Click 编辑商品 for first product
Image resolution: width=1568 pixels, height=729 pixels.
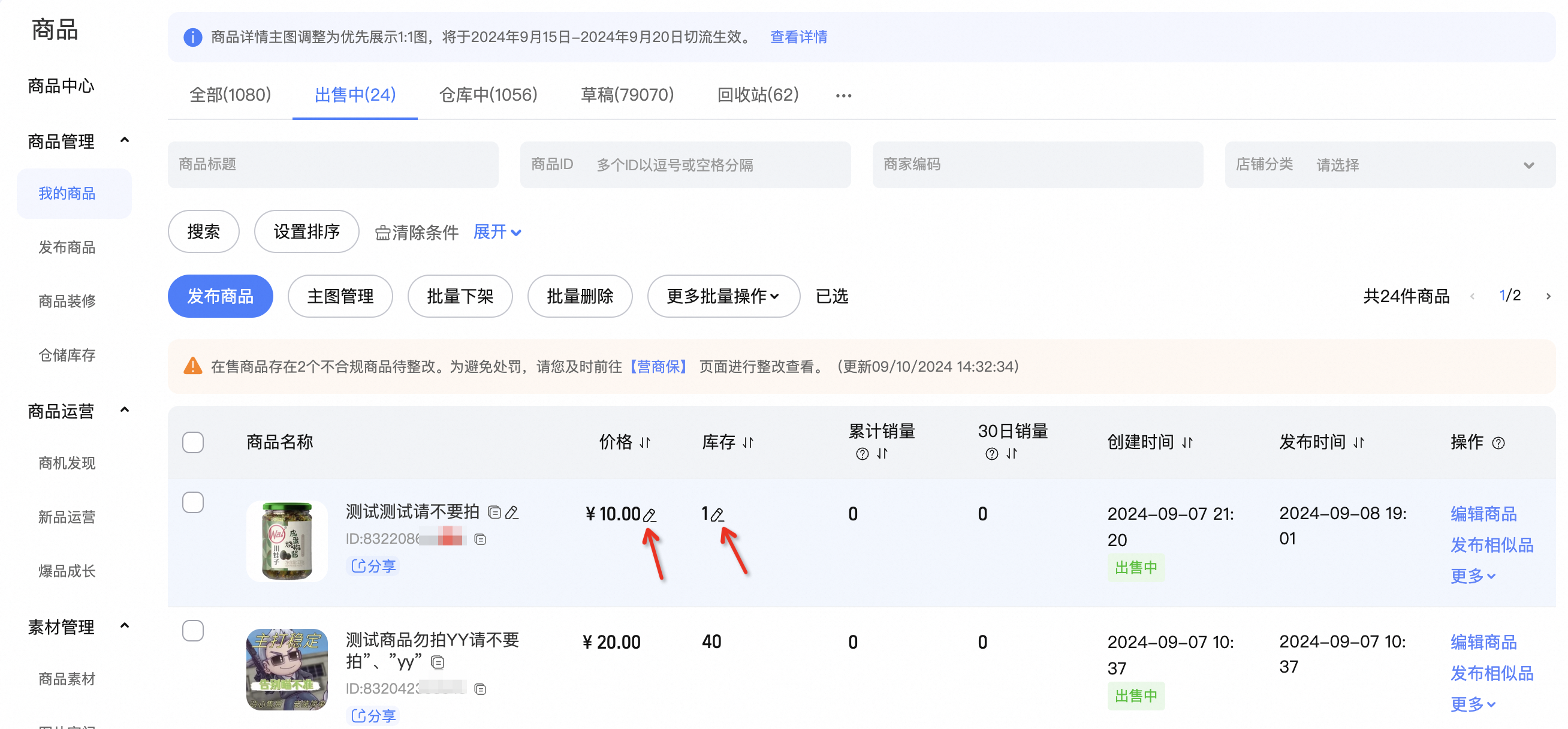point(1483,514)
